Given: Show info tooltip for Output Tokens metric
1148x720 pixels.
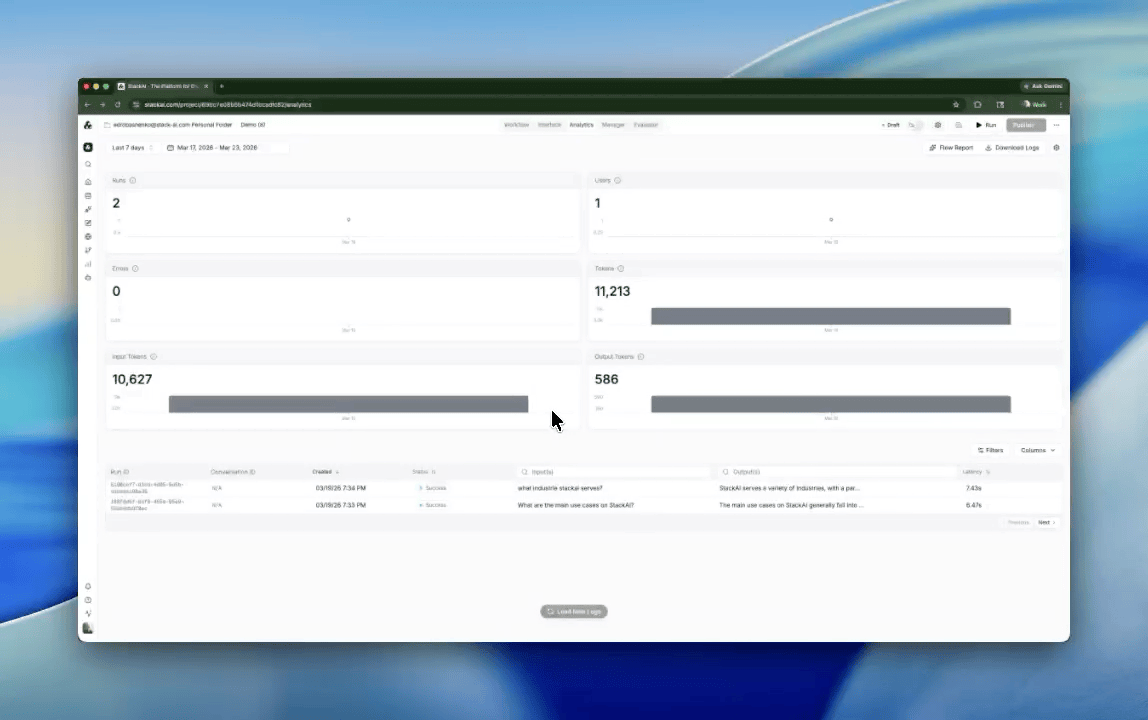Looking at the screenshot, I should (x=641, y=357).
